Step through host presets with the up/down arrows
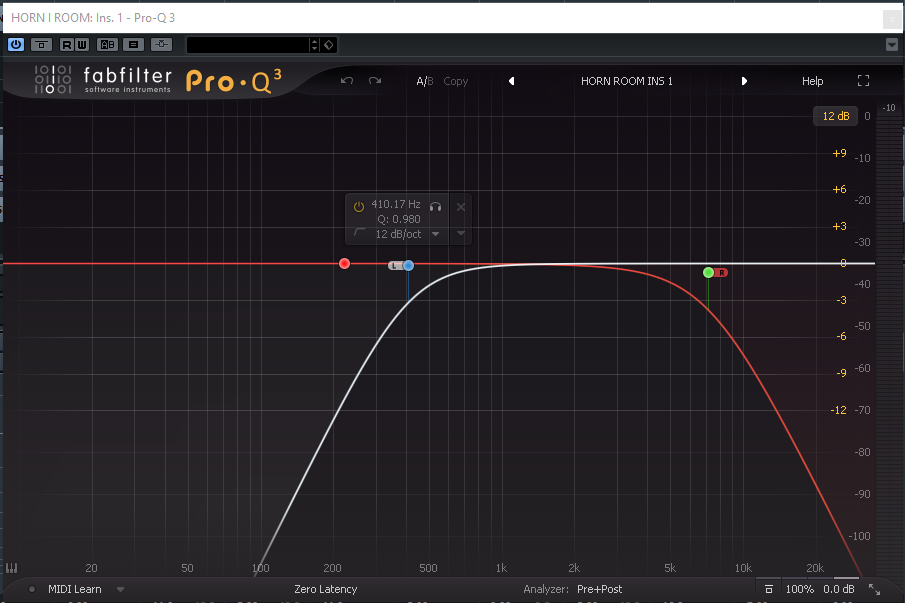Viewport: 905px width, 603px height. click(315, 45)
